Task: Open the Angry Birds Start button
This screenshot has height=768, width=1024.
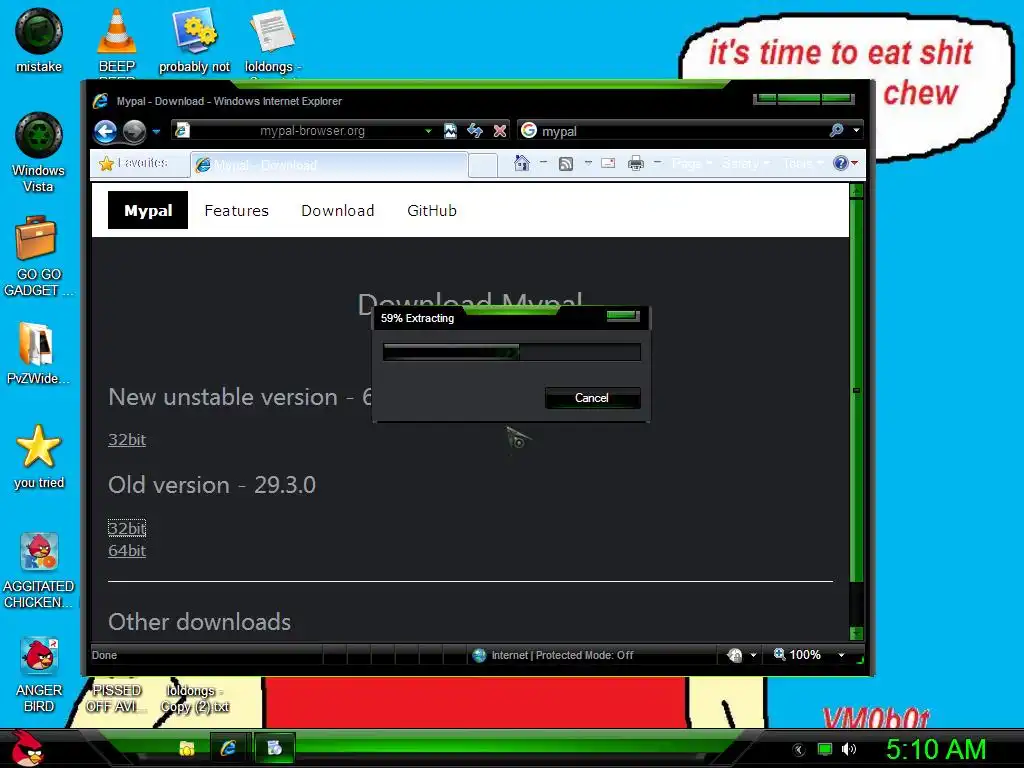Action: click(x=27, y=748)
